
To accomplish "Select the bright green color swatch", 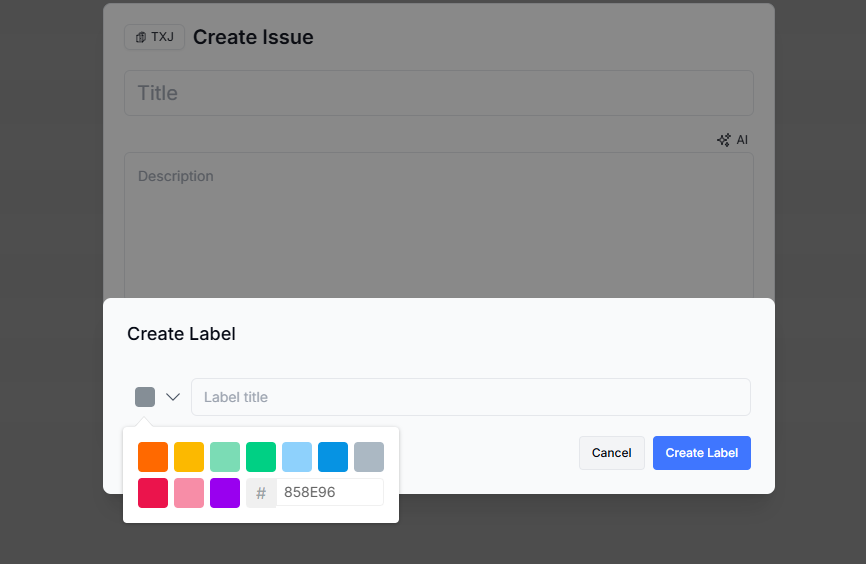I will (261, 457).
